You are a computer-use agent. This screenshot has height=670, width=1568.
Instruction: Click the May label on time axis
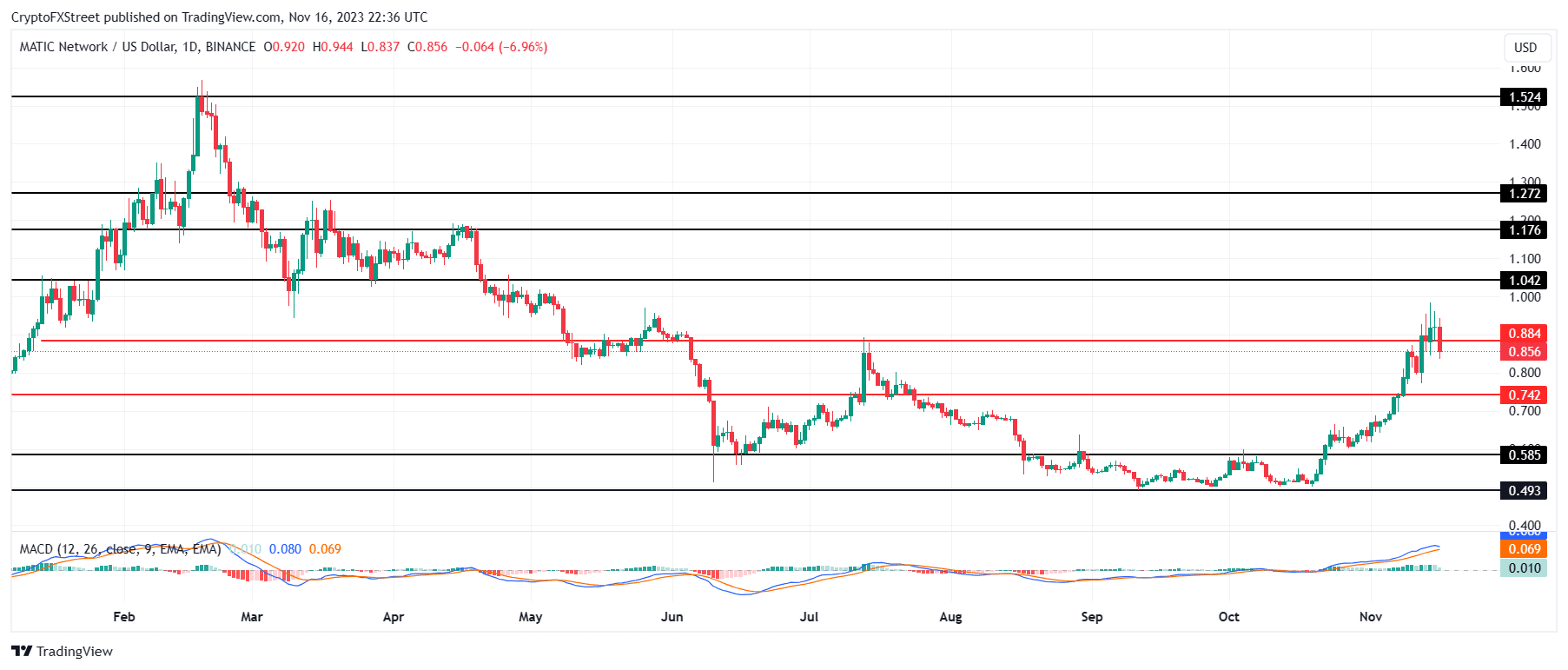[530, 617]
